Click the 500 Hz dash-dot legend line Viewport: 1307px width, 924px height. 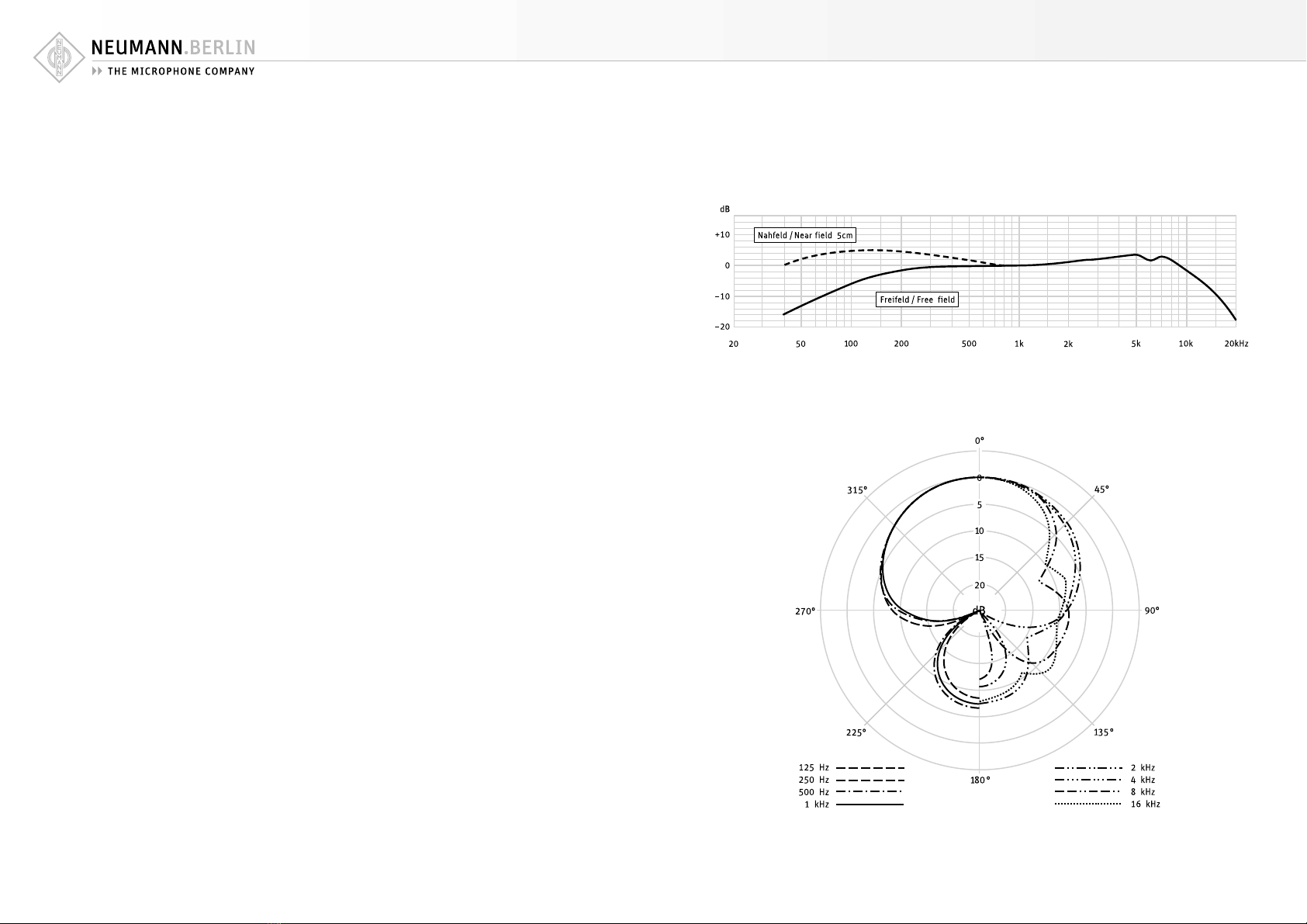click(870, 792)
